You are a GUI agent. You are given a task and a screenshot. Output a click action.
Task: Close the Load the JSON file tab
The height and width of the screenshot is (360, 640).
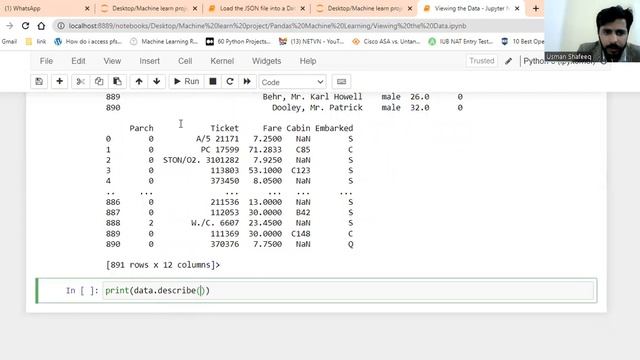click(x=302, y=8)
